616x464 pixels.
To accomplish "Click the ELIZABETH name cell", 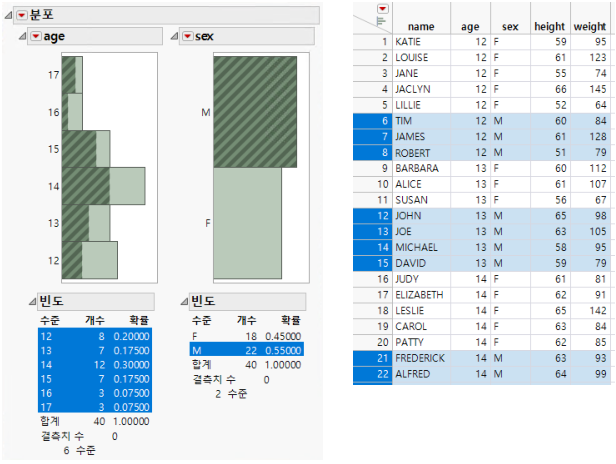I will point(422,295).
